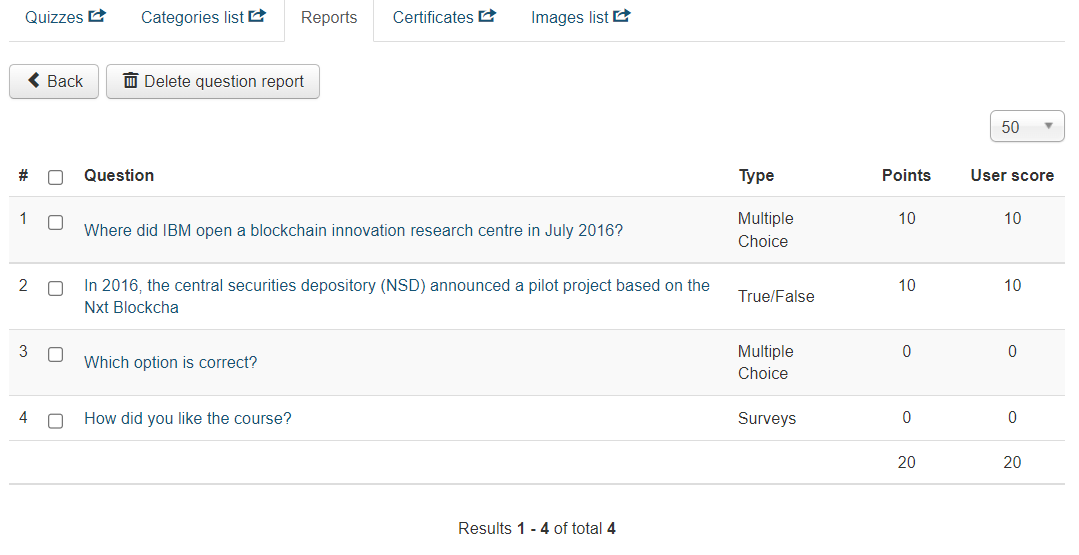Click the trash icon on Delete question report
Image resolution: width=1079 pixels, height=555 pixels.
click(x=131, y=81)
